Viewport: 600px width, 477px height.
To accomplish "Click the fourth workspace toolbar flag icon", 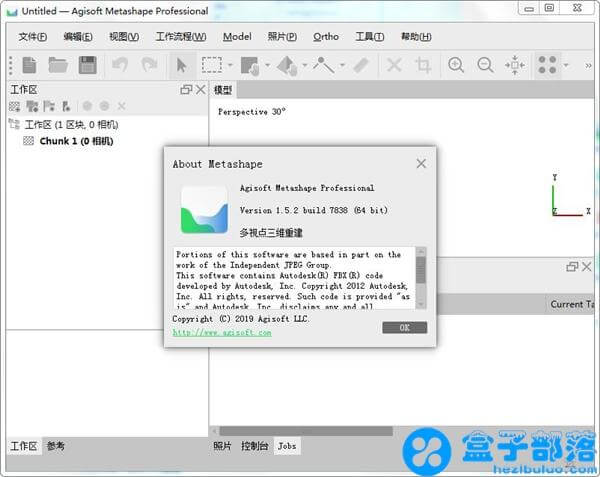I will tap(66, 106).
